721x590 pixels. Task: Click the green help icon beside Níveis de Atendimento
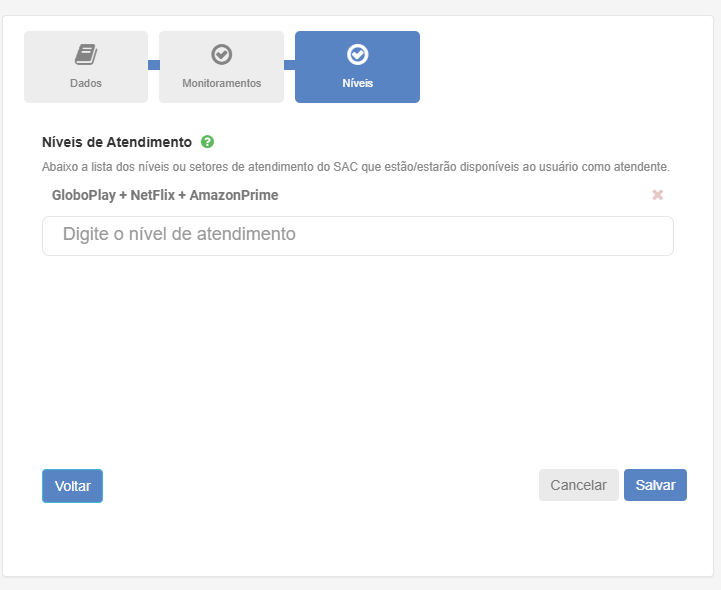207,142
